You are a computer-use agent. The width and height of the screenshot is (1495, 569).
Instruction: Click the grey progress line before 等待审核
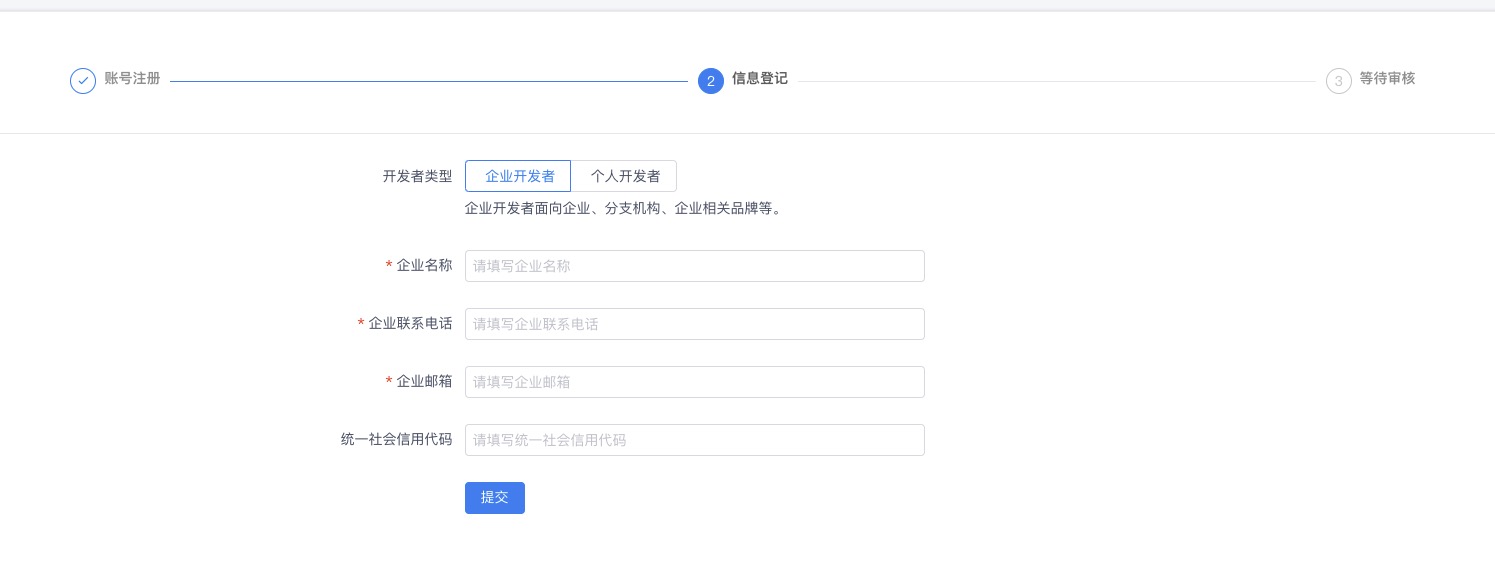pyautogui.click(x=1057, y=81)
